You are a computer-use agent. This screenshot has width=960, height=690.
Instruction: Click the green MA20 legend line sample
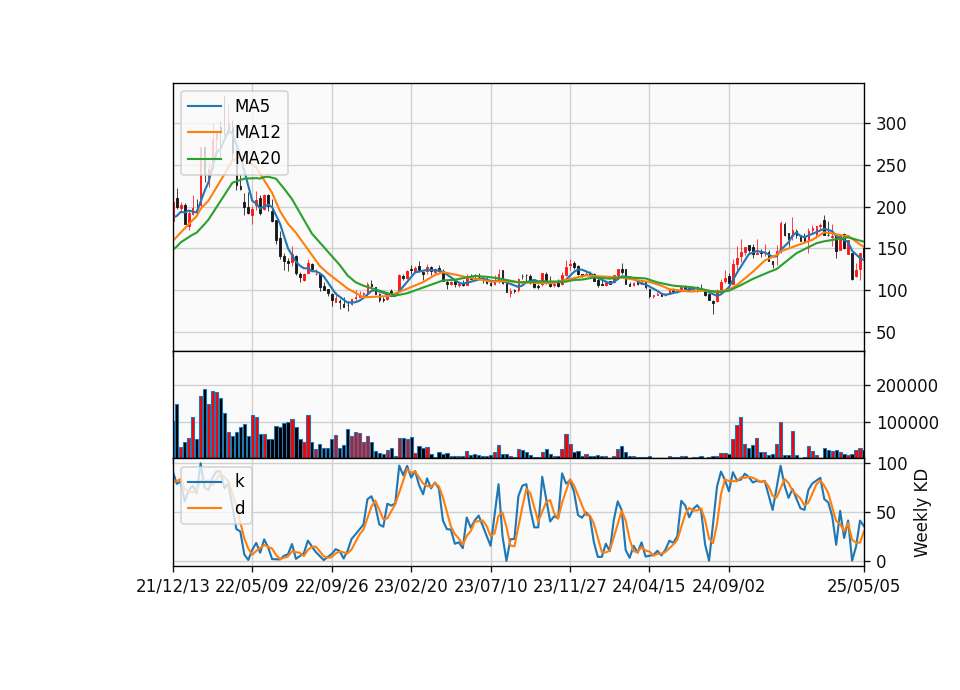[204, 159]
